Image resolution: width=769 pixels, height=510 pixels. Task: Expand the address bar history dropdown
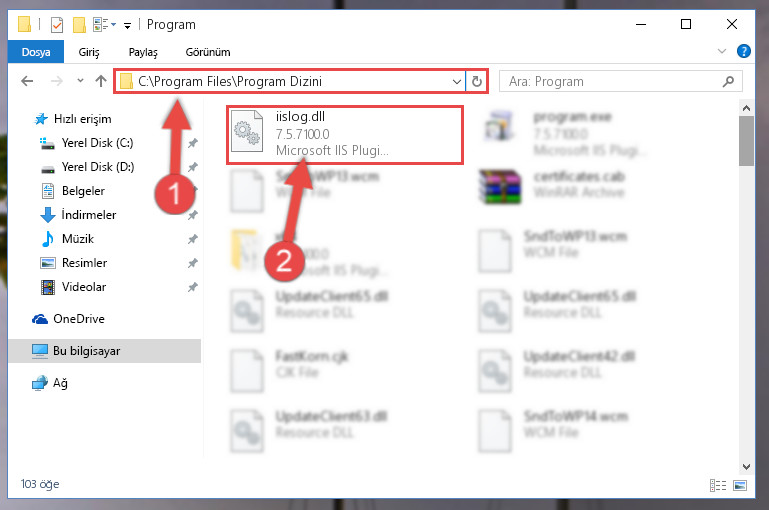[457, 81]
